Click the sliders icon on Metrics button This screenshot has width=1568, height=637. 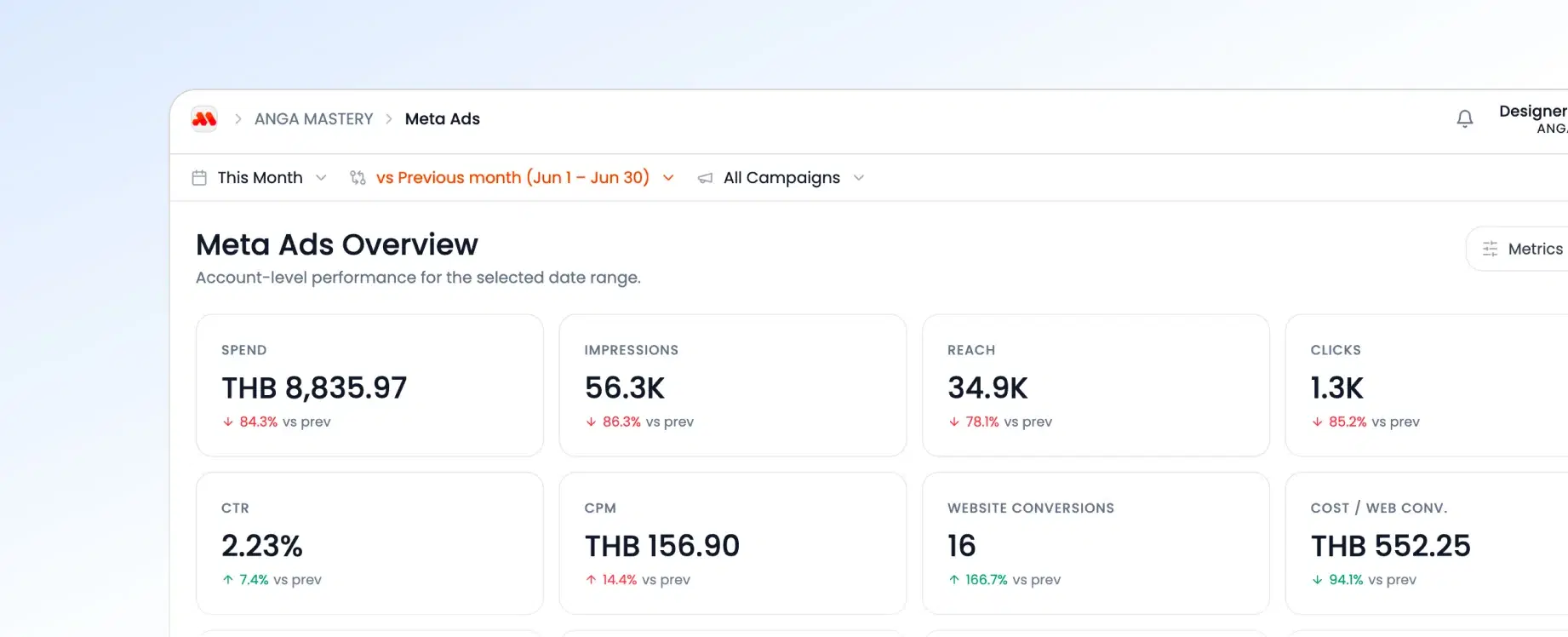pos(1490,249)
